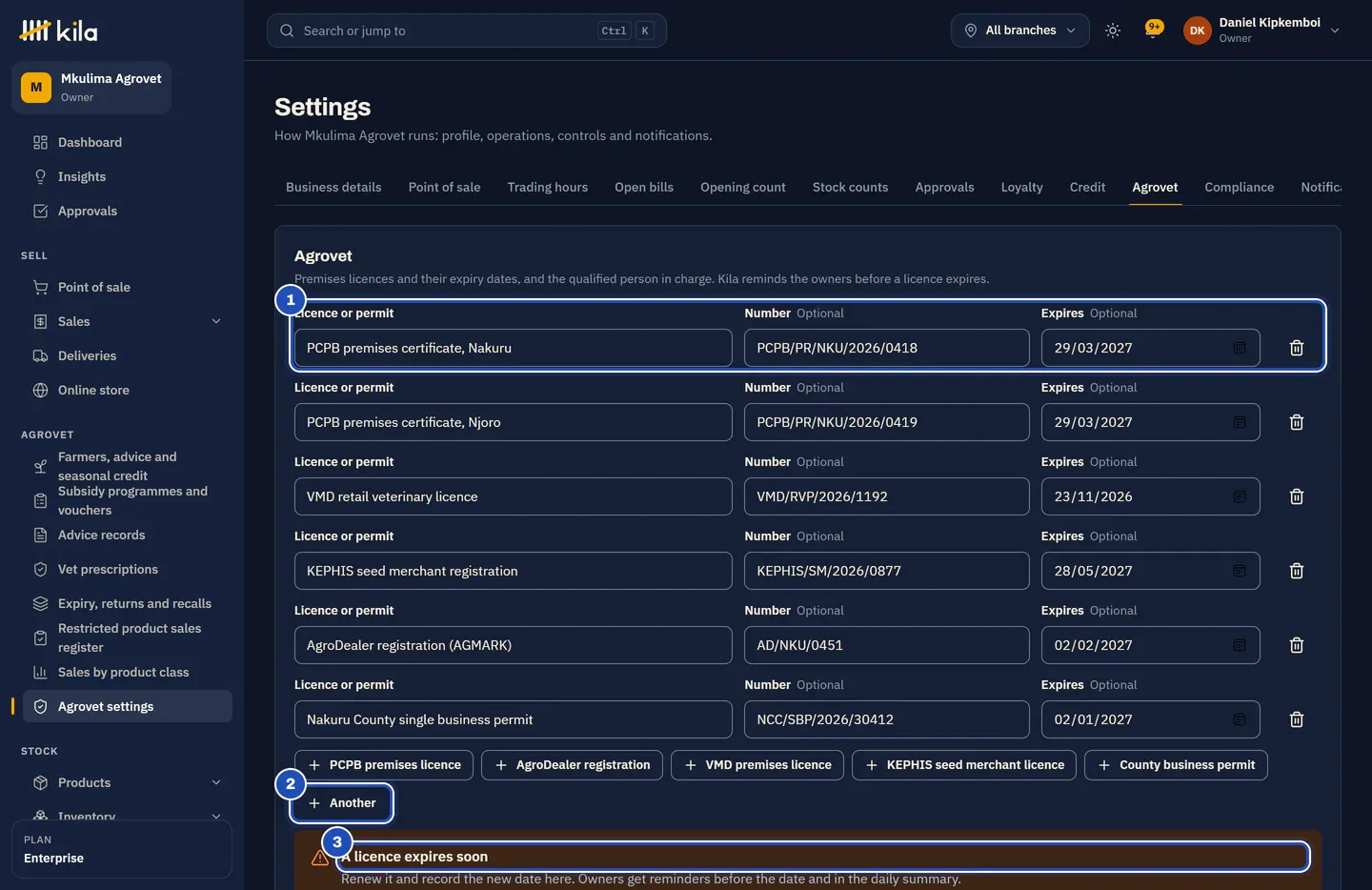Open the Loyalty tab
Viewport: 1372px width, 890px height.
[x=1021, y=187]
